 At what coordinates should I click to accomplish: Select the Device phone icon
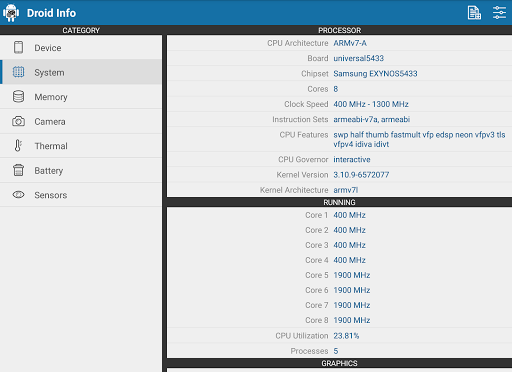18,47
